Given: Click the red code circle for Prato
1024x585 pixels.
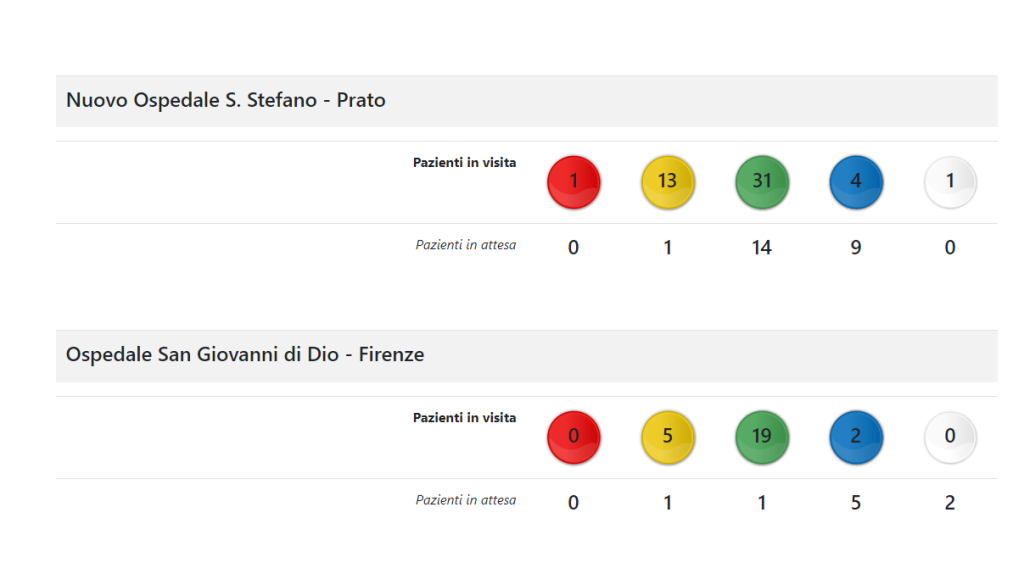Looking at the screenshot, I should click(574, 182).
